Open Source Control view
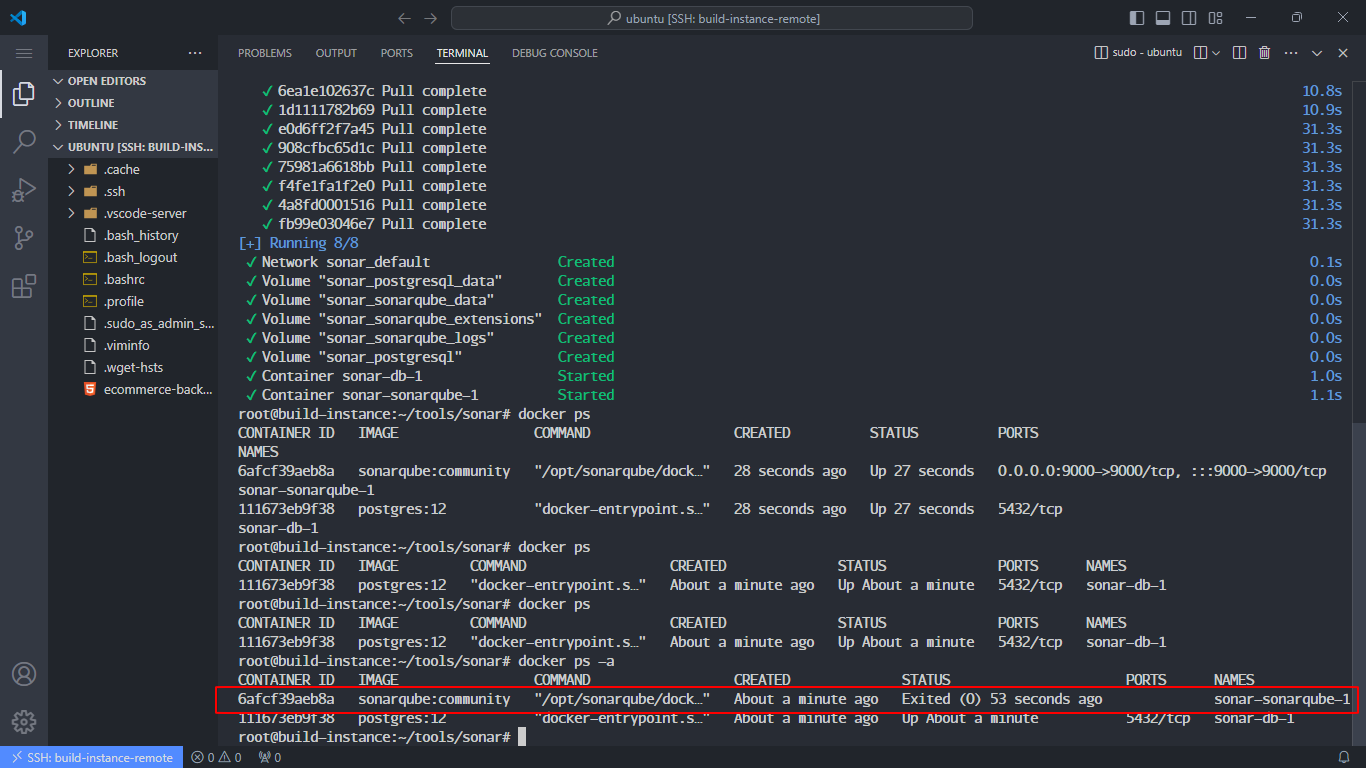This screenshot has height=768, width=1366. (x=24, y=238)
